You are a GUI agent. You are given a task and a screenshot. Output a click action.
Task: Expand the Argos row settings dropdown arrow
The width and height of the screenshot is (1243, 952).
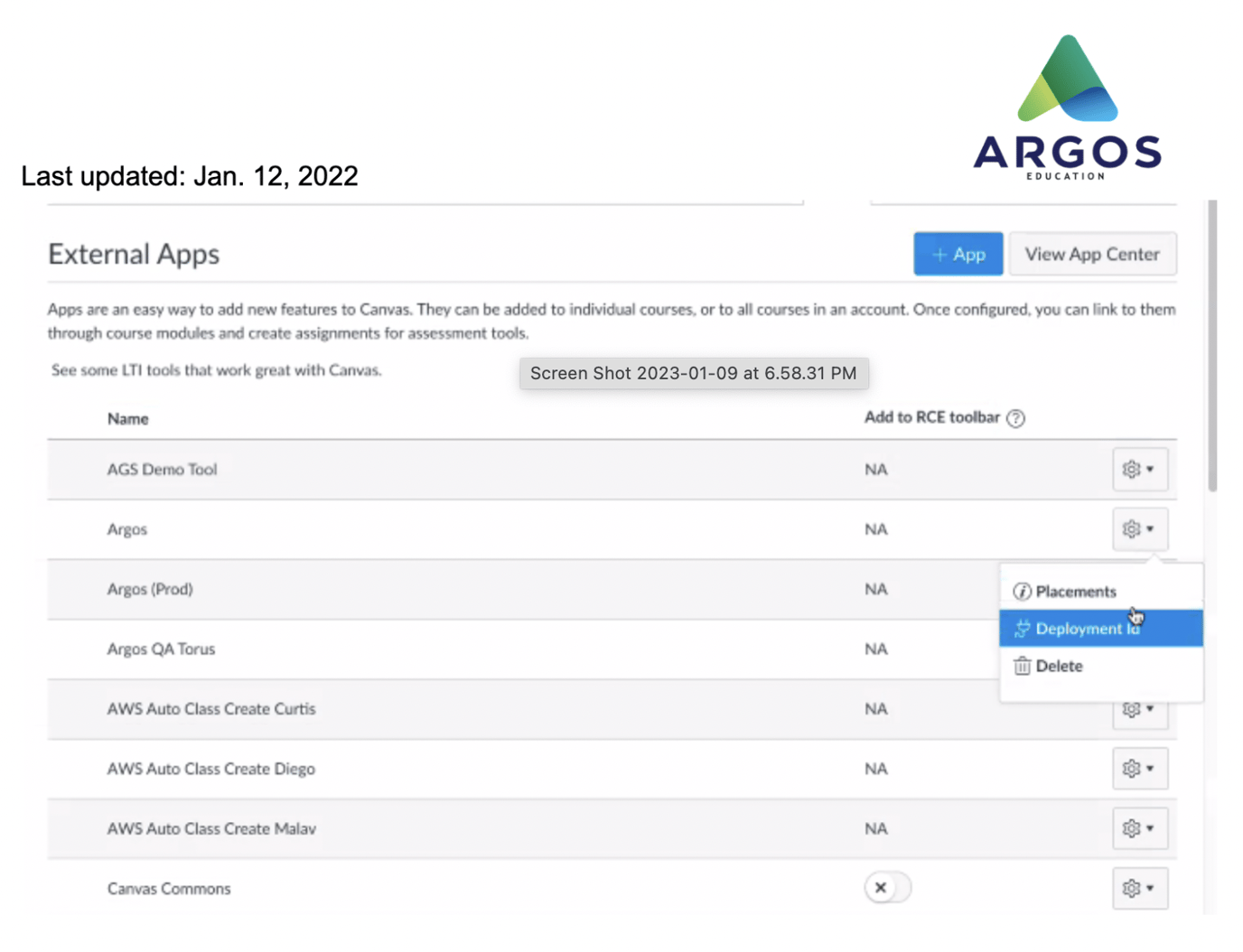coord(1149,529)
